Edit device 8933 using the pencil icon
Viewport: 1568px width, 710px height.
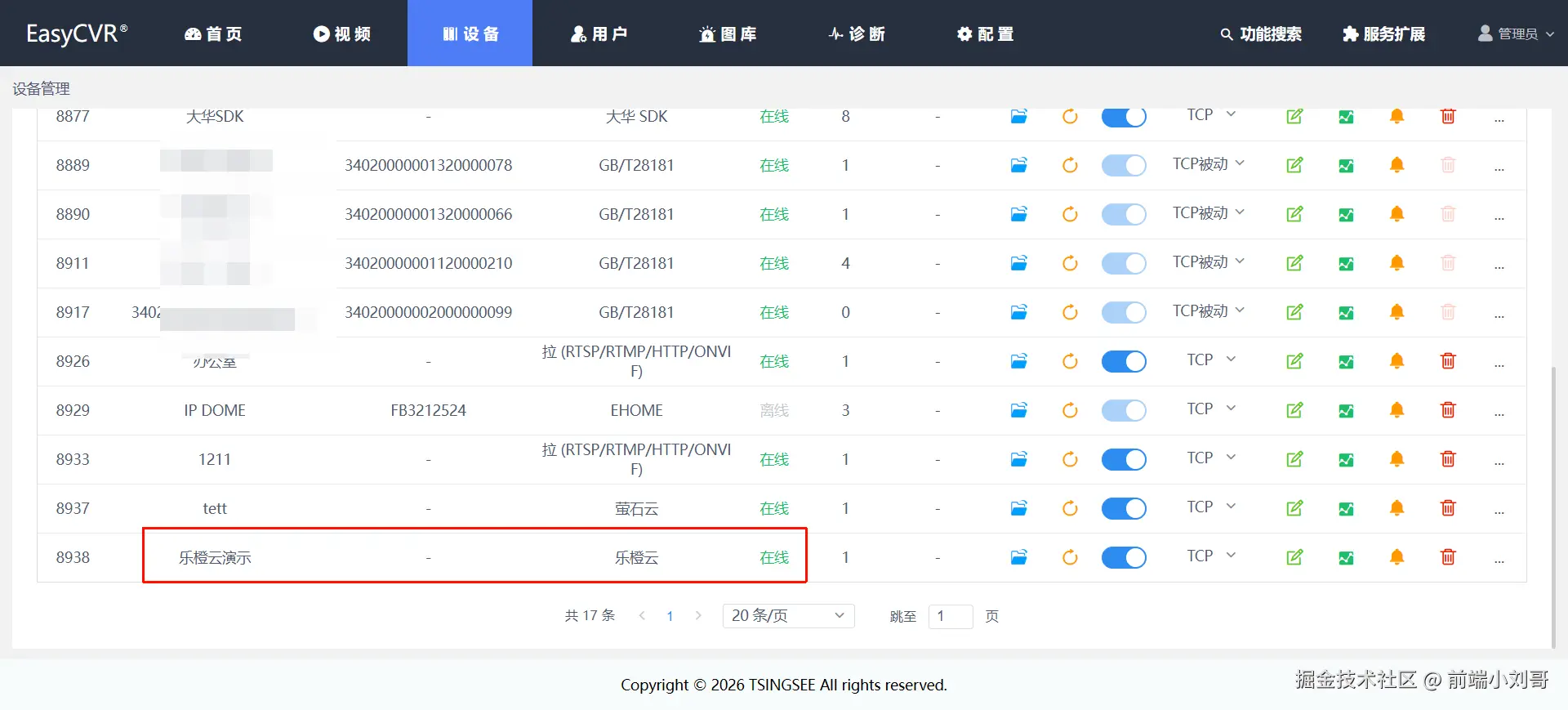click(1294, 459)
